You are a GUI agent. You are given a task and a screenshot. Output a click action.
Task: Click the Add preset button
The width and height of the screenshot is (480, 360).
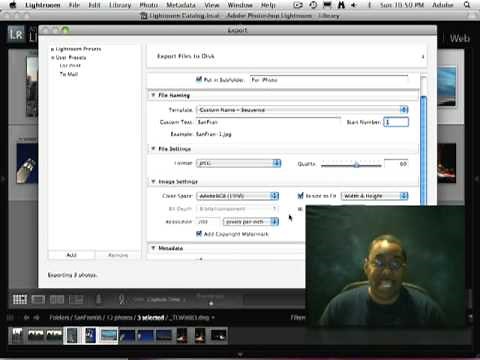(71, 255)
